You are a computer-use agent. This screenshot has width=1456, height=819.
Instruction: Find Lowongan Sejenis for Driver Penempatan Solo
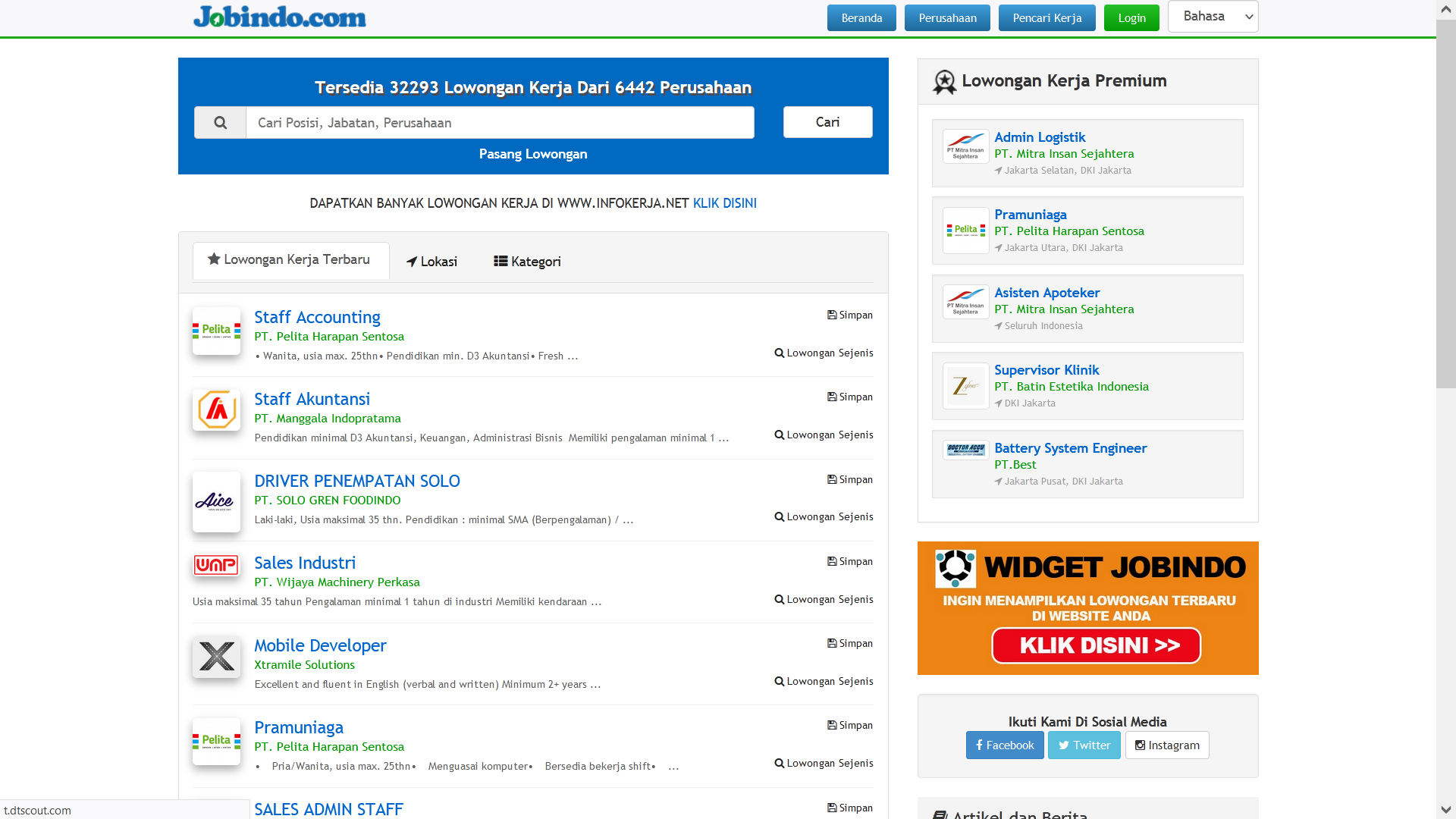tap(824, 516)
